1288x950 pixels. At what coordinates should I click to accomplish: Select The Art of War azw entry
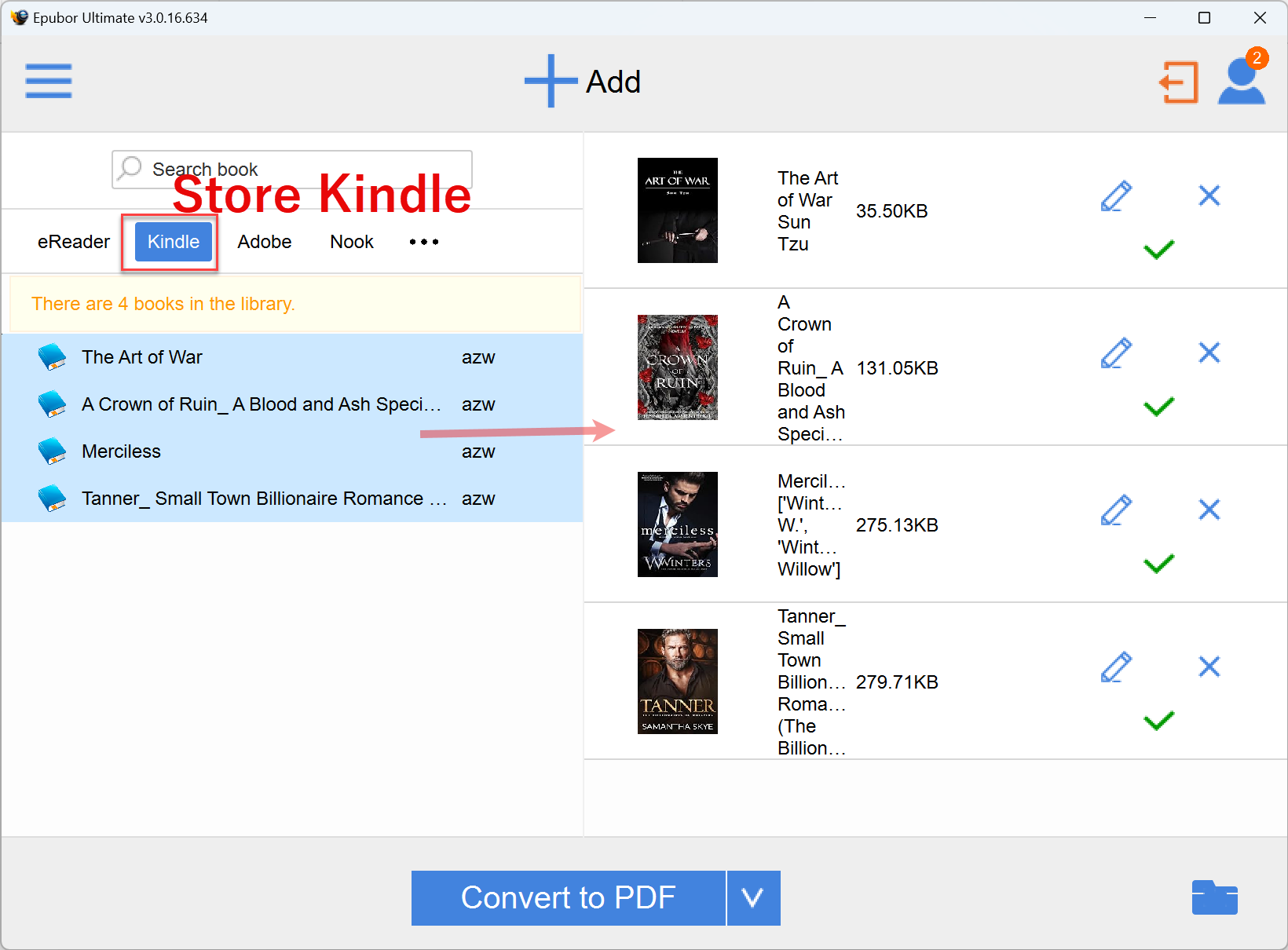(292, 357)
